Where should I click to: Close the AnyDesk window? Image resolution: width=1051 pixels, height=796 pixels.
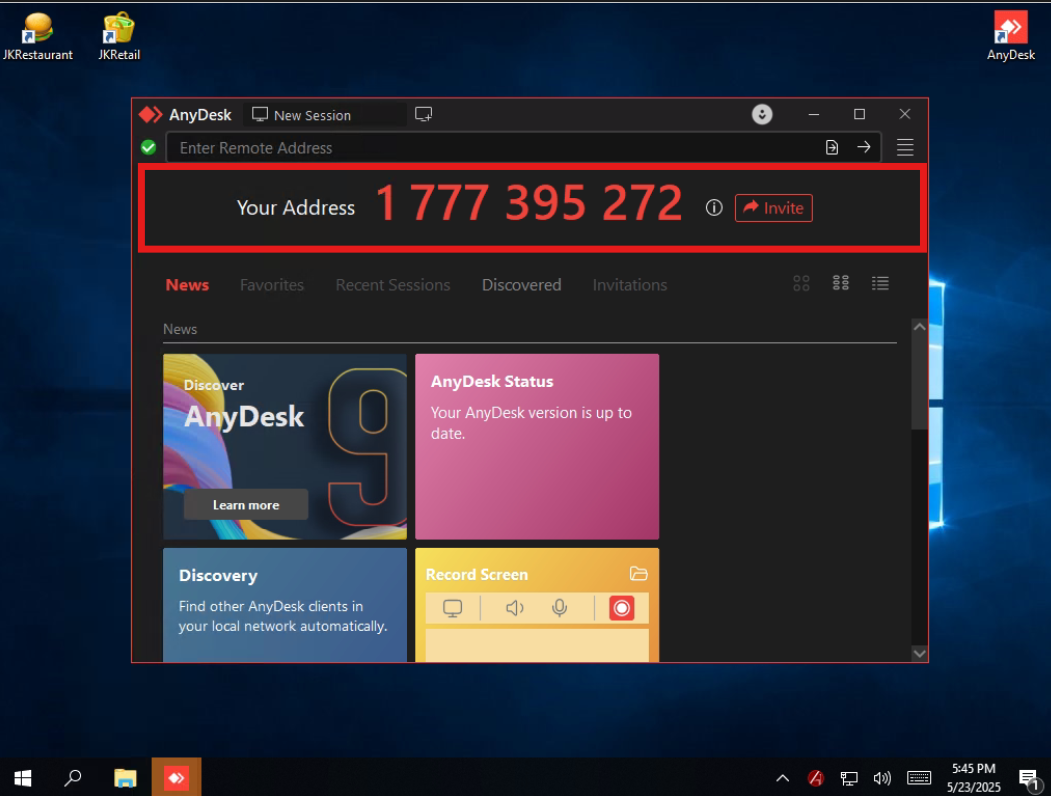coord(905,115)
